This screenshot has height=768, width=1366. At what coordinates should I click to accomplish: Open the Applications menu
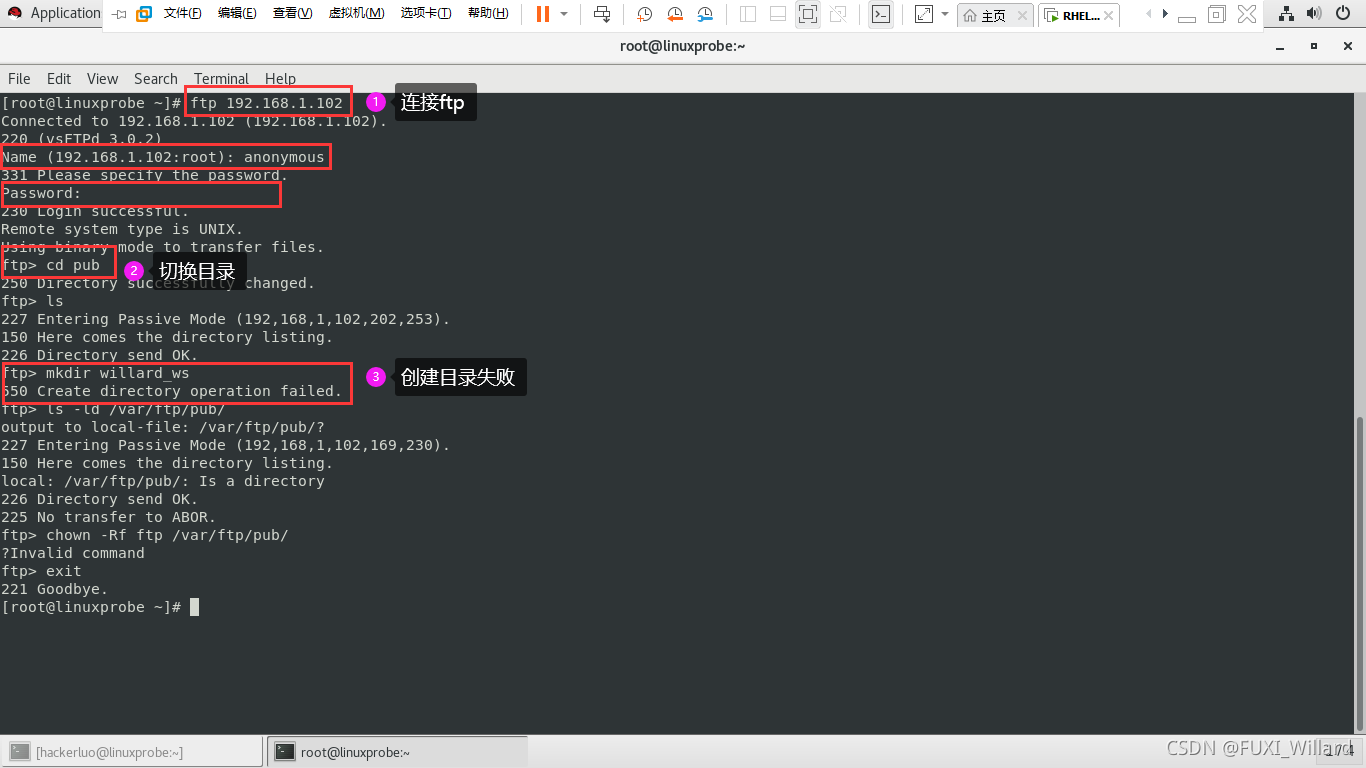click(x=54, y=13)
